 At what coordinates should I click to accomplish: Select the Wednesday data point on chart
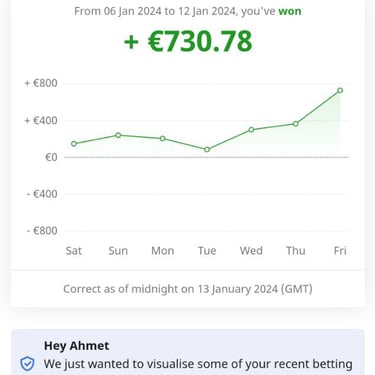(251, 129)
